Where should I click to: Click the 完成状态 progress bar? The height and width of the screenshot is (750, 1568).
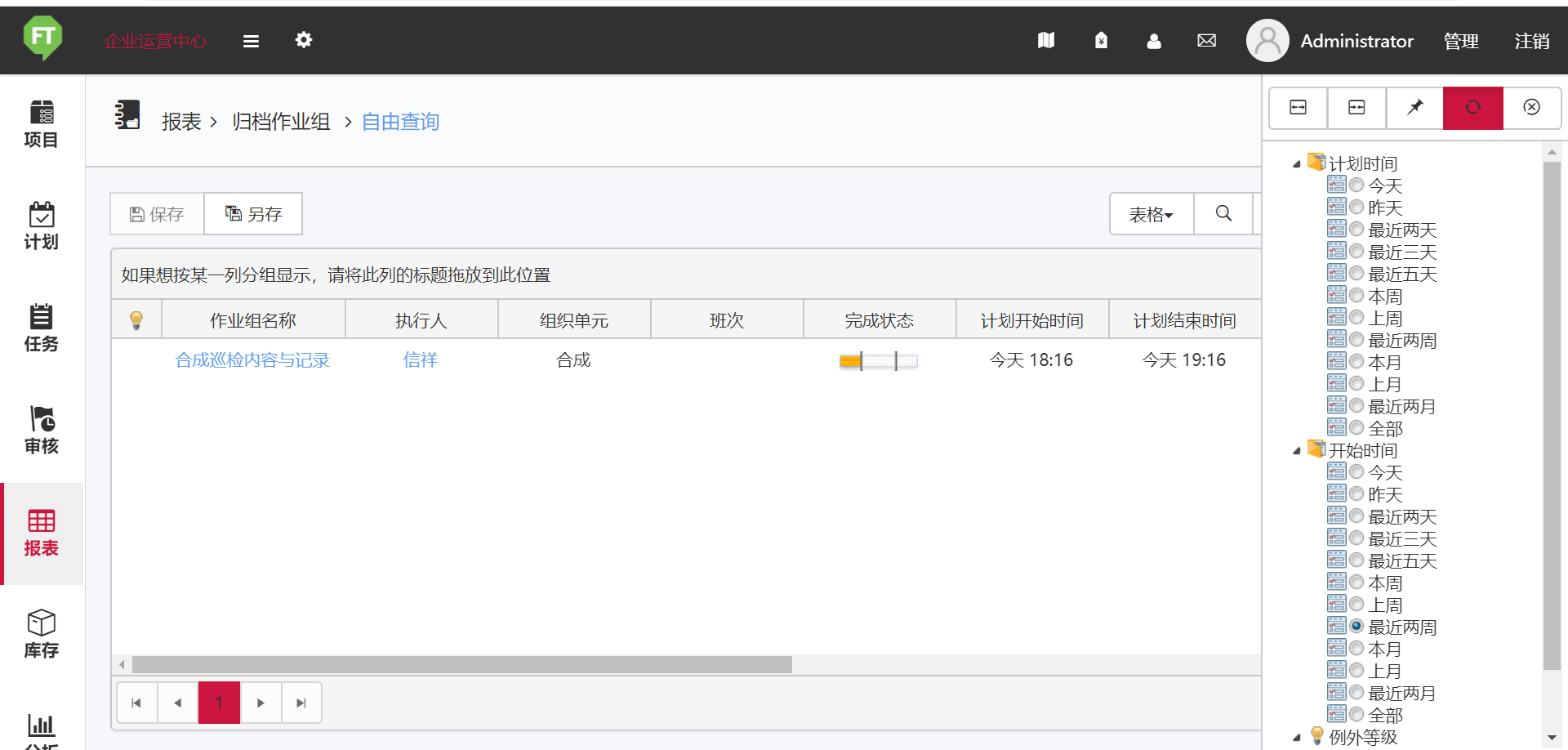879,361
